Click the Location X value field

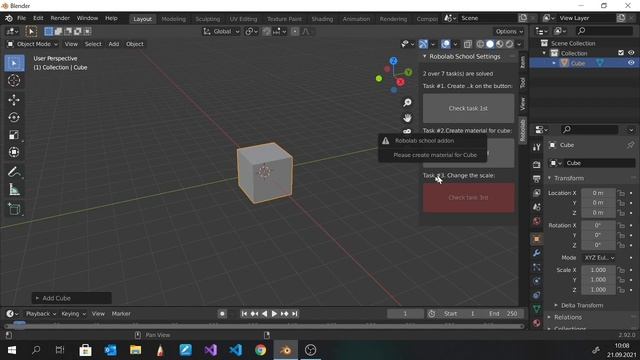coord(598,193)
